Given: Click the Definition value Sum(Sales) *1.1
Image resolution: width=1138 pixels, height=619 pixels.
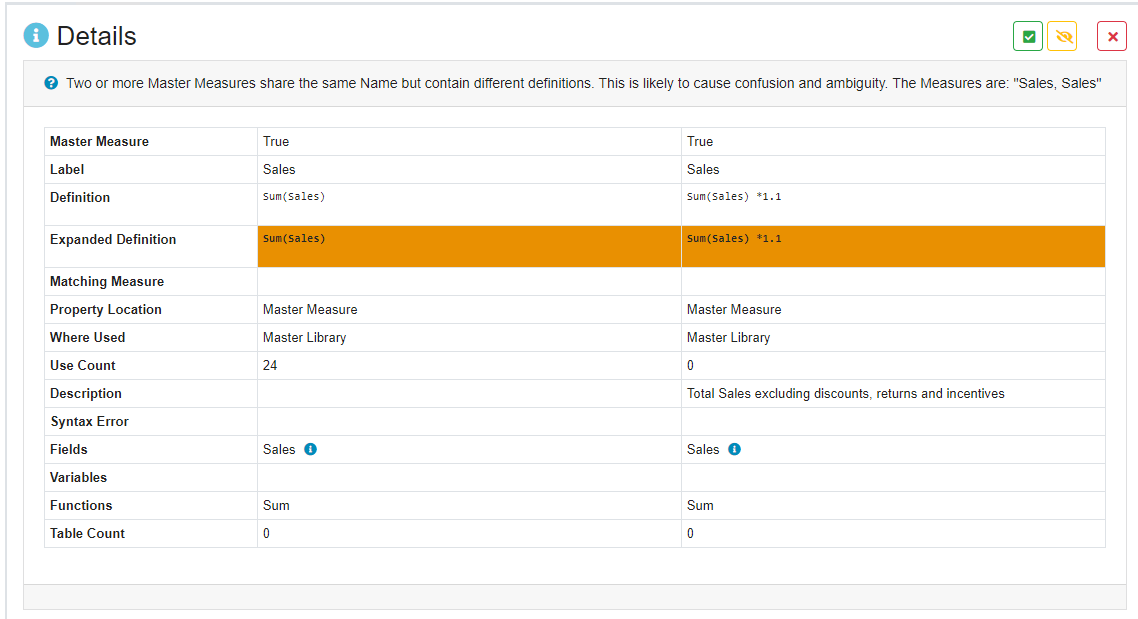Looking at the screenshot, I should point(734,197).
